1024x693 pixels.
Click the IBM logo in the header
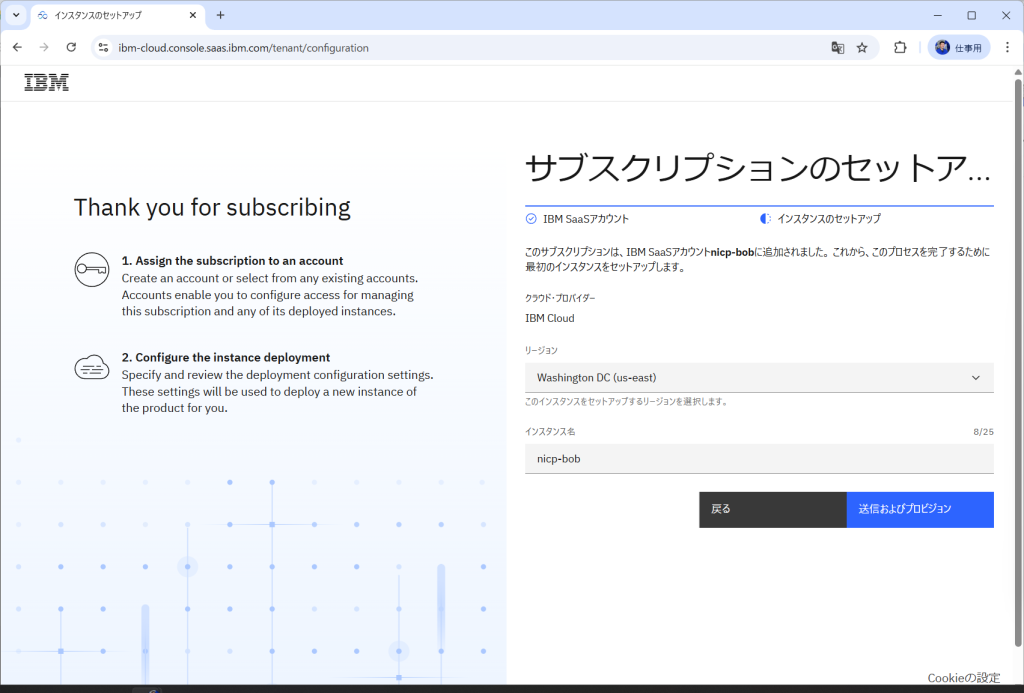(46, 82)
